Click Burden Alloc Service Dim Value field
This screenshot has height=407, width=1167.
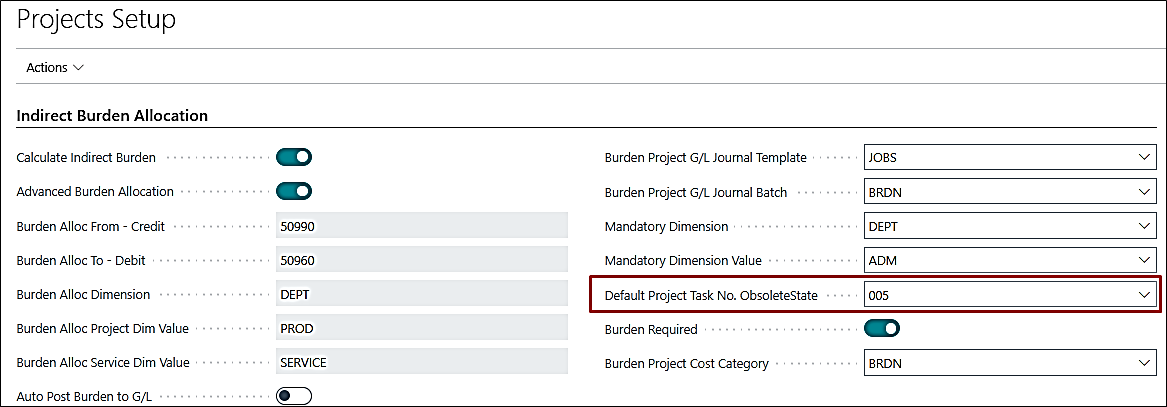[421, 362]
